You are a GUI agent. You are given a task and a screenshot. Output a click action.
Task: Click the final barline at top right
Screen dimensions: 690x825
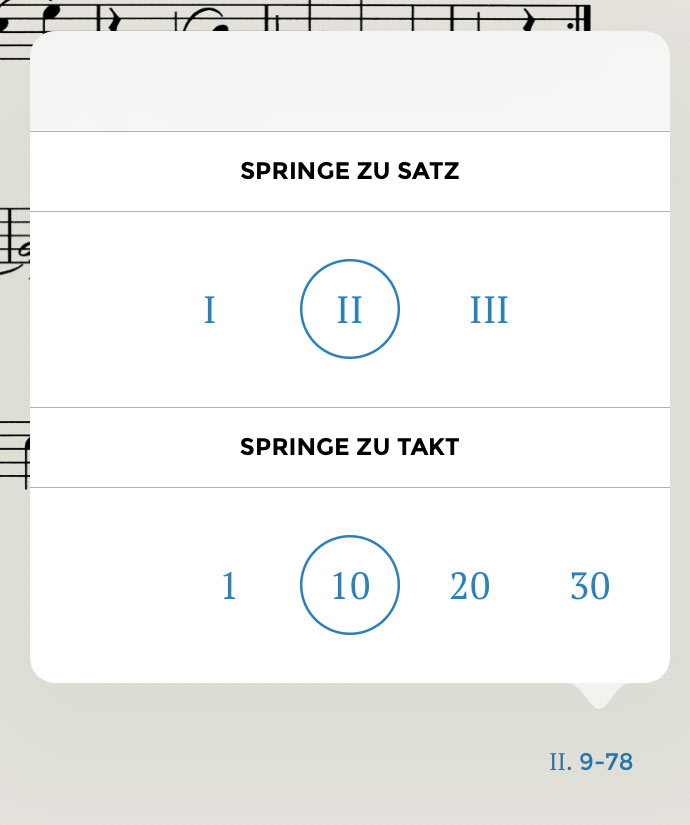583,16
